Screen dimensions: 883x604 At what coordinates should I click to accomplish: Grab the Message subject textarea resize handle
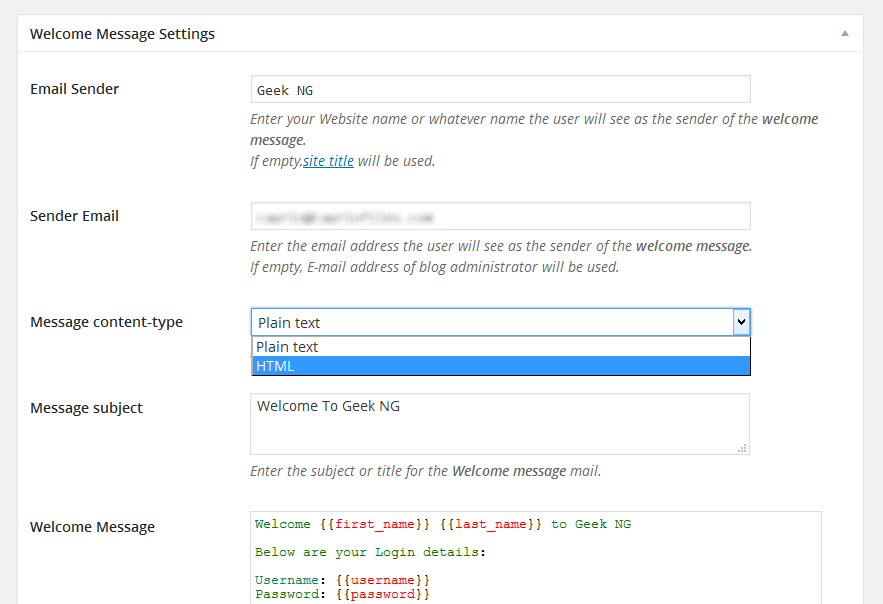743,448
